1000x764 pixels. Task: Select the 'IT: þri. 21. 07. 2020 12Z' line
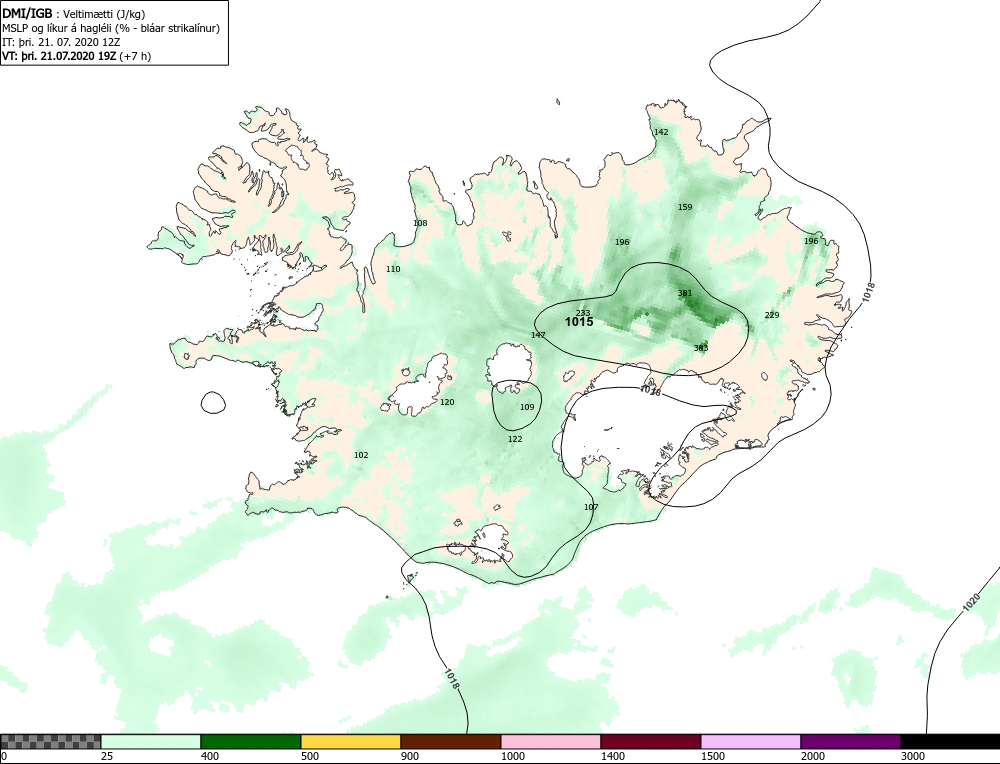61,42
